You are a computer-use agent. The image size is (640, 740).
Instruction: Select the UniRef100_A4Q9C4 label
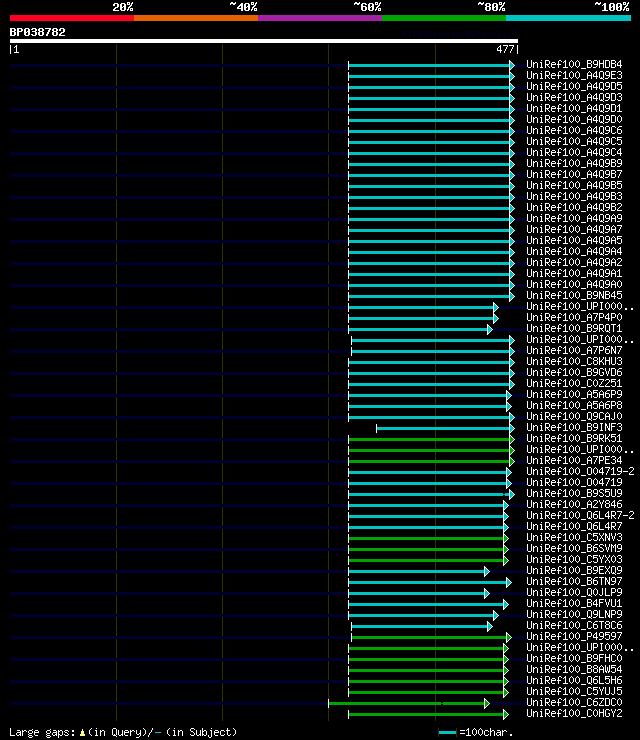574,152
